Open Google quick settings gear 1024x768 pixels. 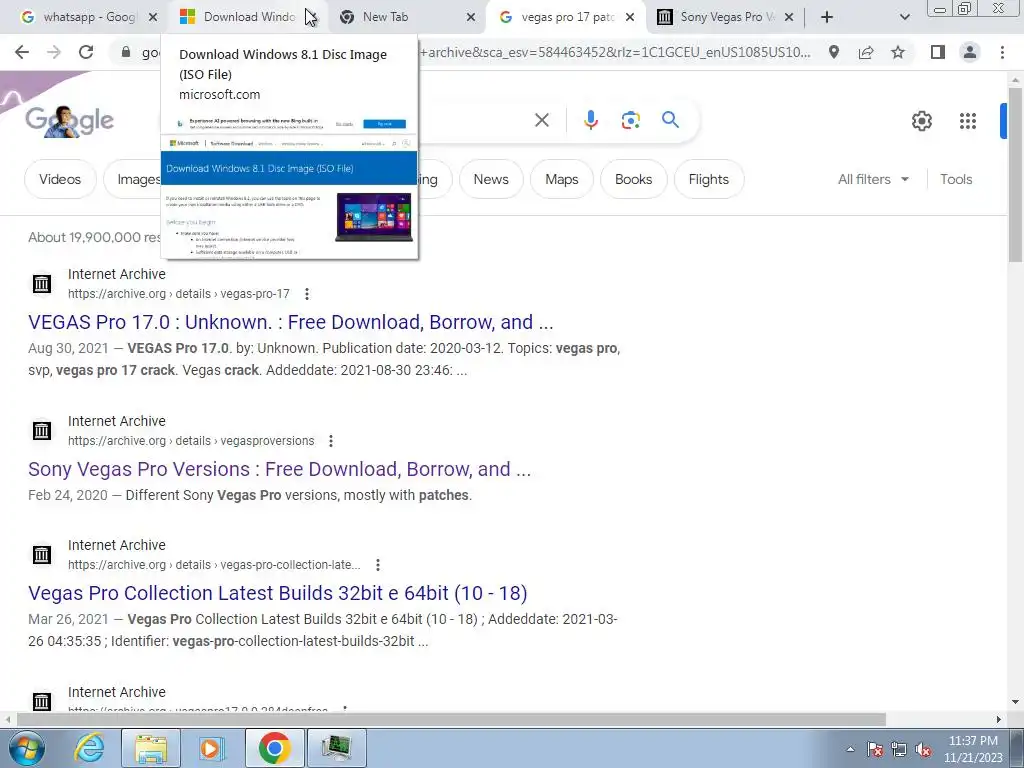(921, 121)
